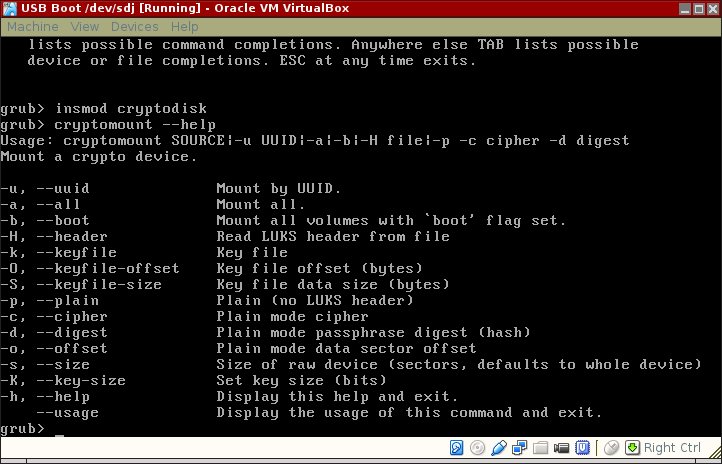Click the network adapters indicator icon

pos(519,447)
